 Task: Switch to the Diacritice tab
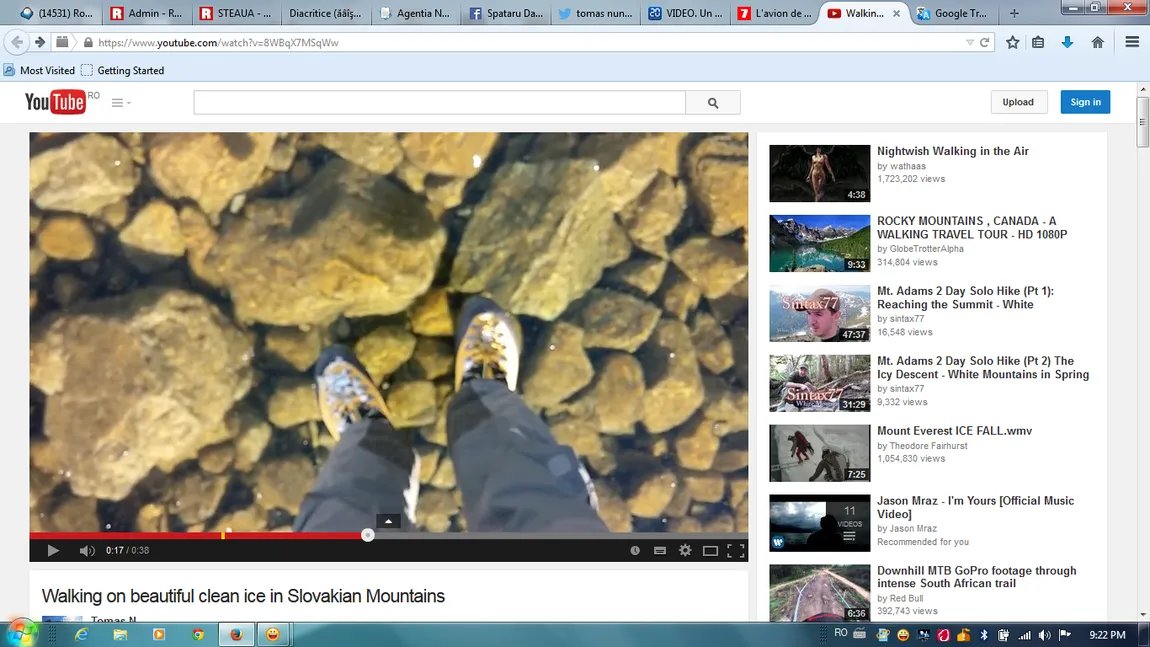326,13
